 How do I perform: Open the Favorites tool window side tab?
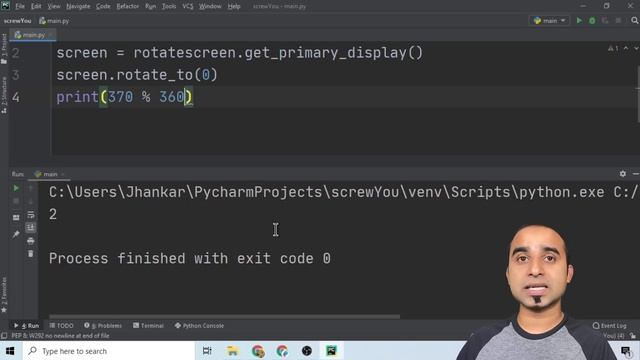[4, 295]
